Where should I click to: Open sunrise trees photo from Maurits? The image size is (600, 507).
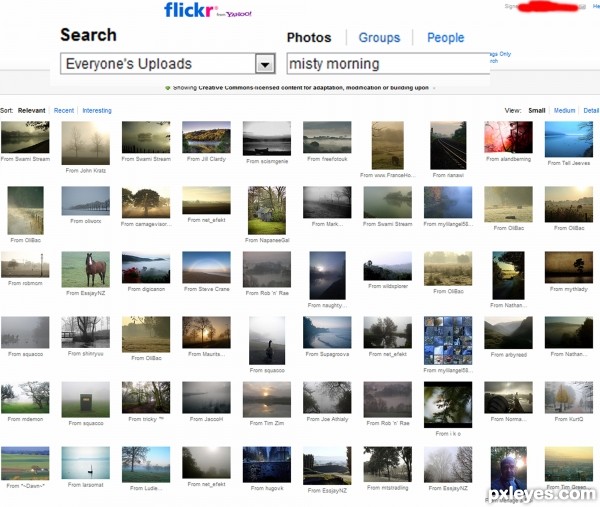[x=206, y=332]
